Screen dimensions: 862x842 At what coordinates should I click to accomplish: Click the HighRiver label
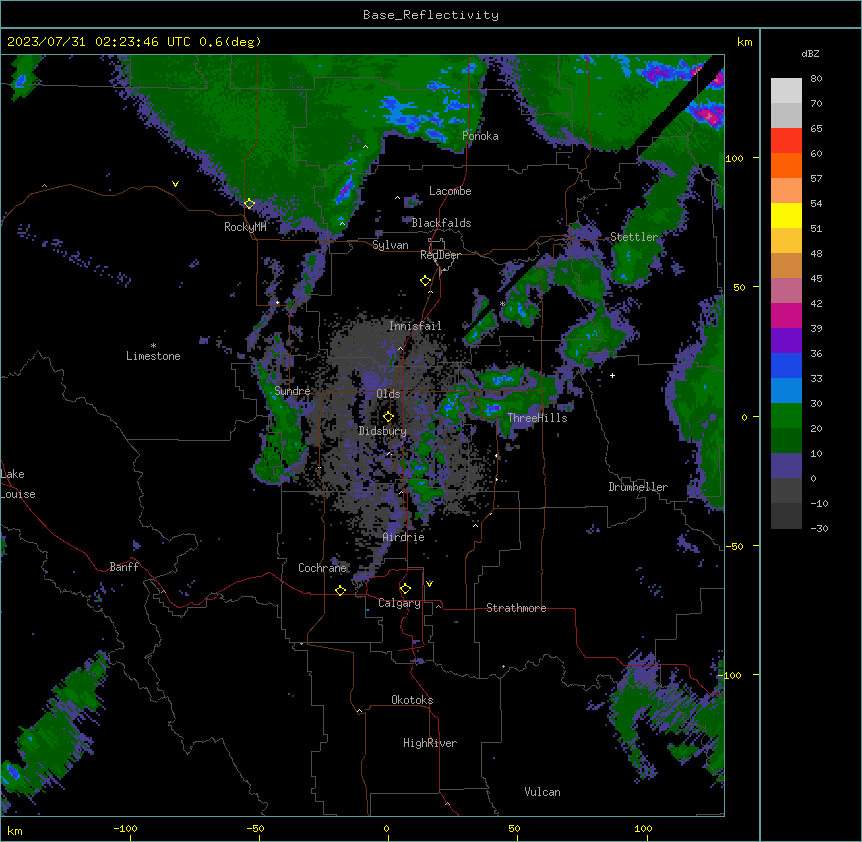point(430,743)
